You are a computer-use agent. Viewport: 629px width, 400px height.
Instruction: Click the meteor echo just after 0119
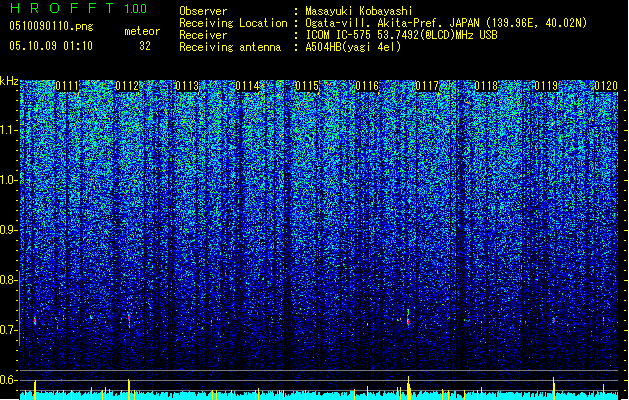click(554, 320)
